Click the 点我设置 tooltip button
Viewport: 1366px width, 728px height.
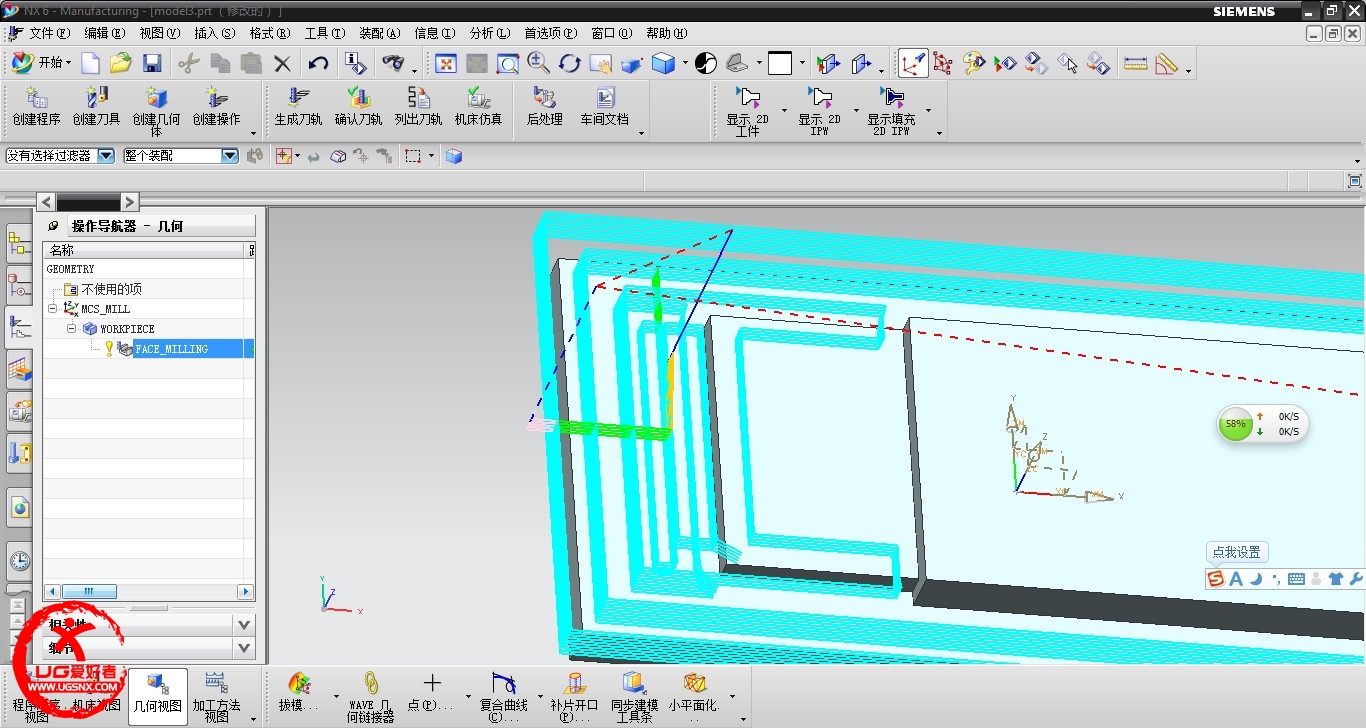pos(1237,552)
